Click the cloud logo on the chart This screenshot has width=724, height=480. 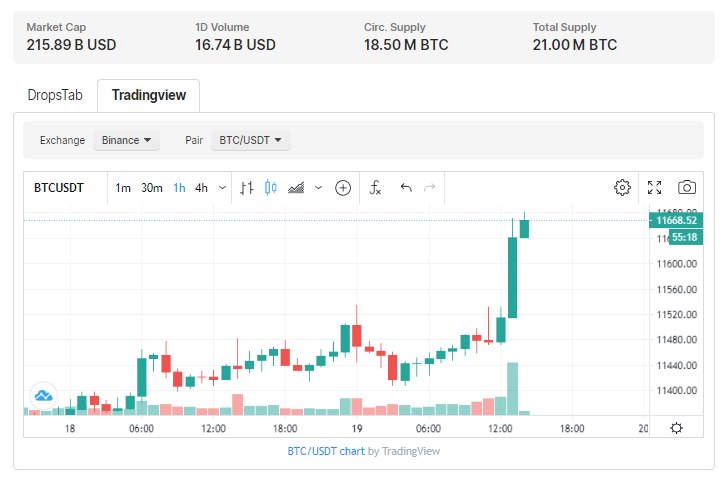43,395
